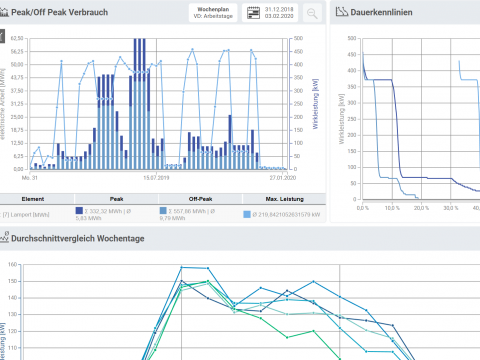The width and height of the screenshot is (480, 360).
Task: Click the Peak/Off Peak Verbrauch title
Action: tap(60, 12)
